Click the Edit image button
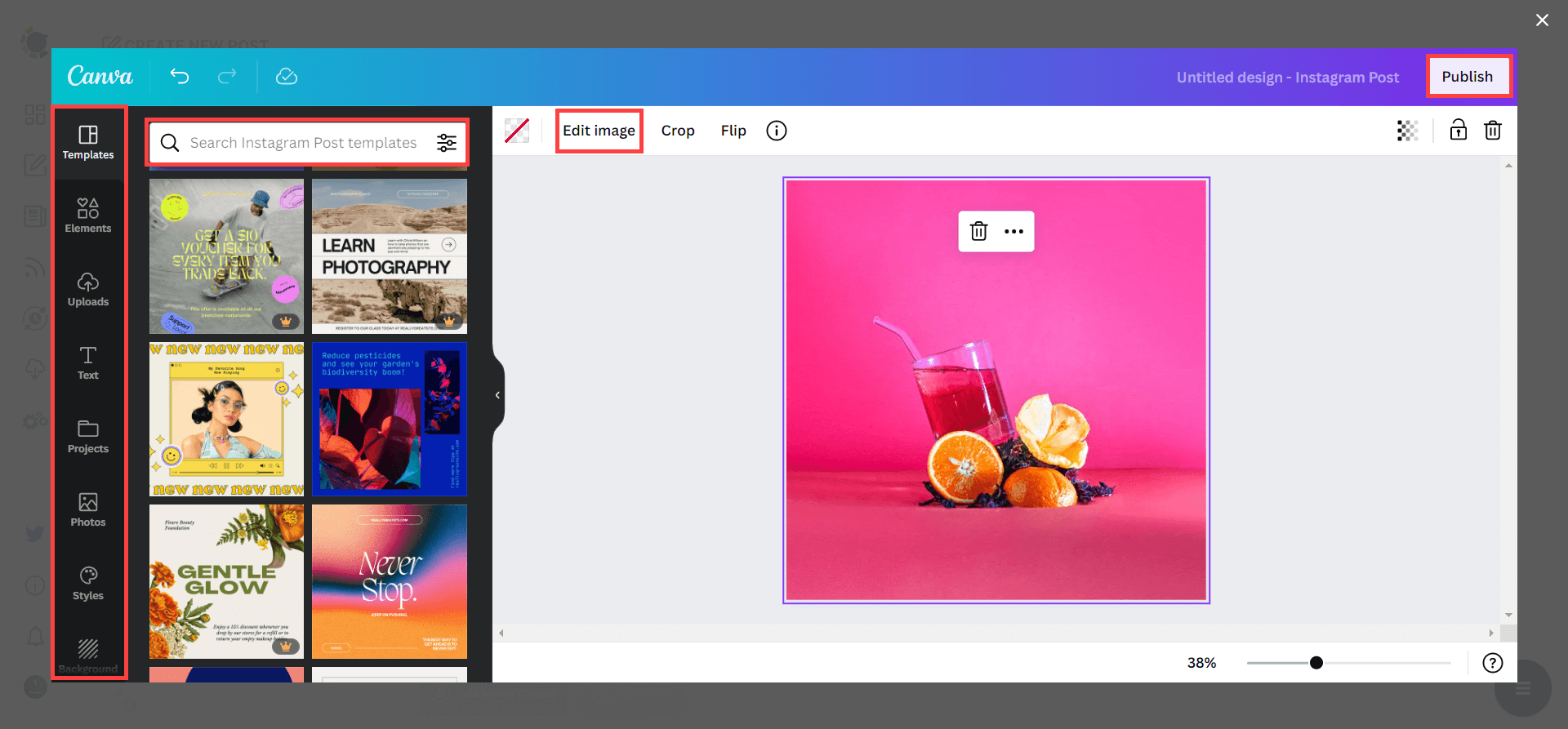1568x729 pixels. [x=599, y=131]
